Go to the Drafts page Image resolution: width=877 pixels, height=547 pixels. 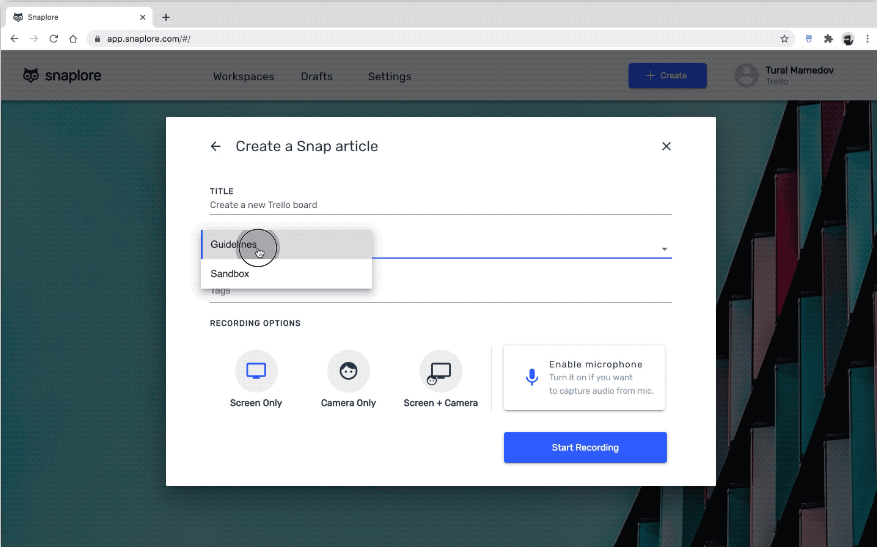point(316,76)
